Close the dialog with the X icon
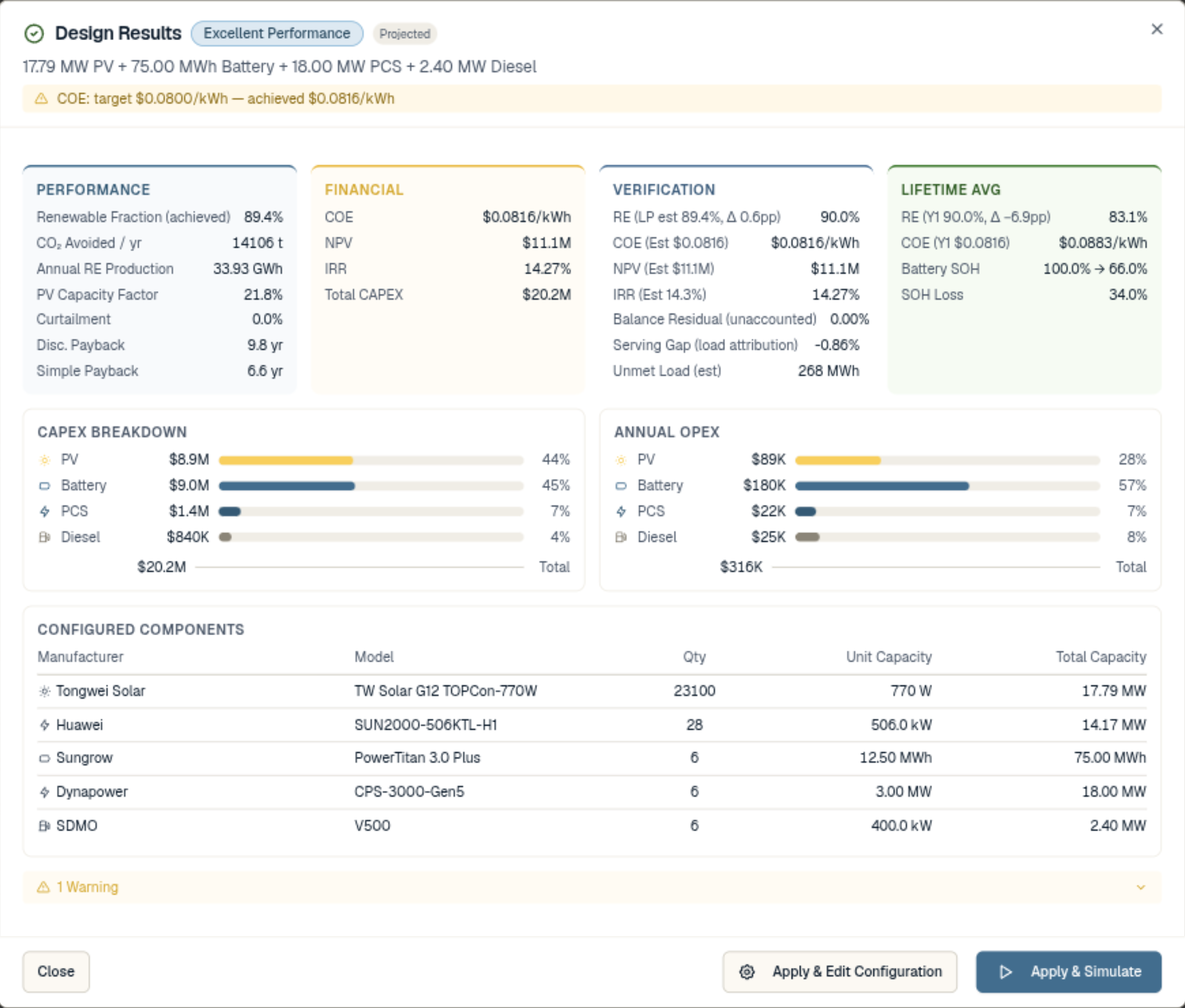The width and height of the screenshot is (1185, 1008). [1157, 29]
